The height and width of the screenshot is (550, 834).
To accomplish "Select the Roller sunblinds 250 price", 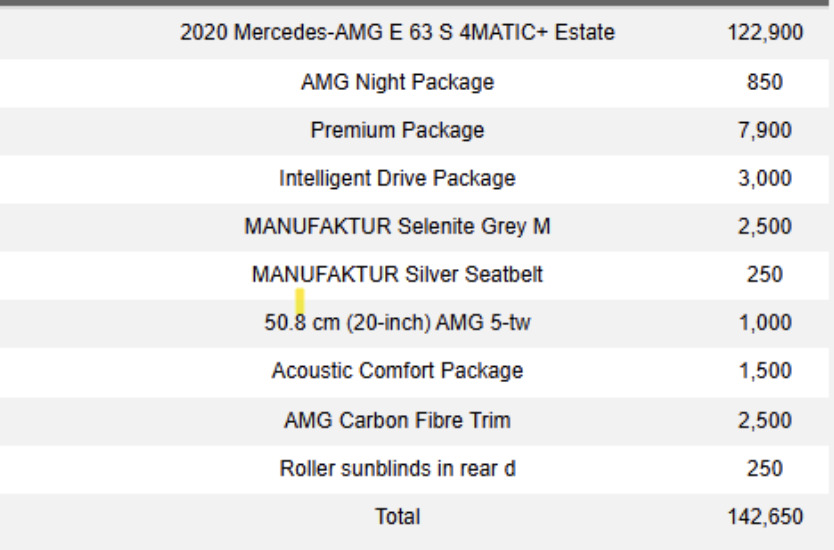I will 765,468.
